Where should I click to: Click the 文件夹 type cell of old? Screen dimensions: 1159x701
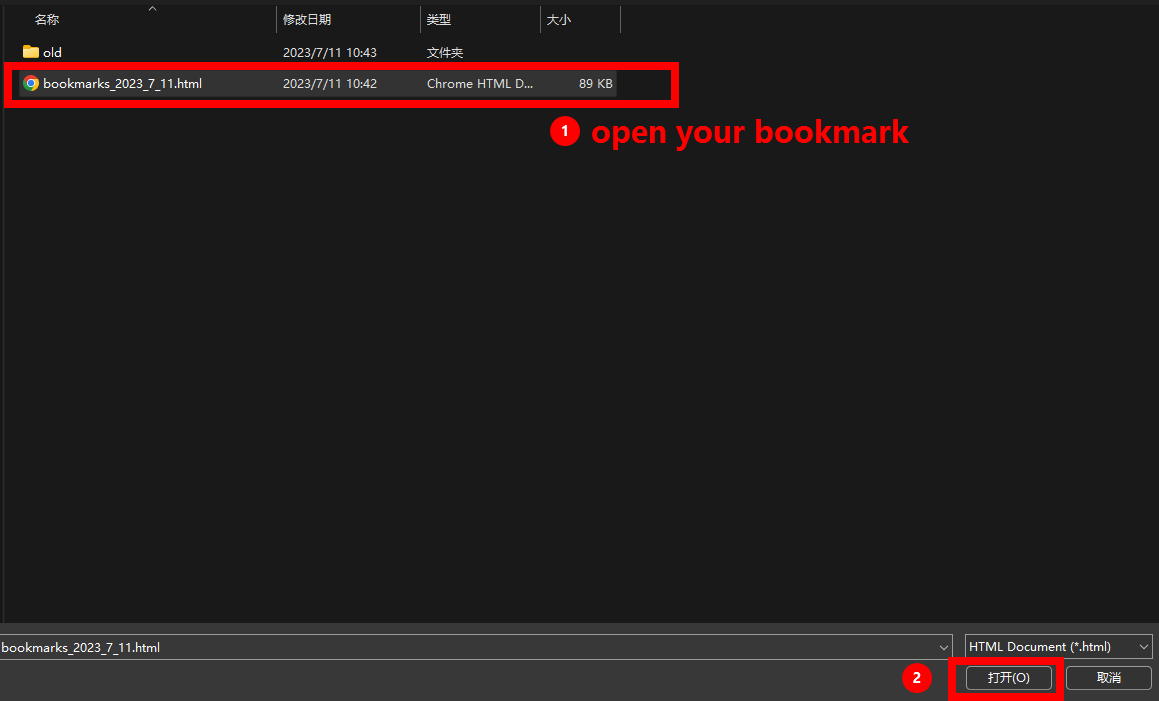point(445,52)
